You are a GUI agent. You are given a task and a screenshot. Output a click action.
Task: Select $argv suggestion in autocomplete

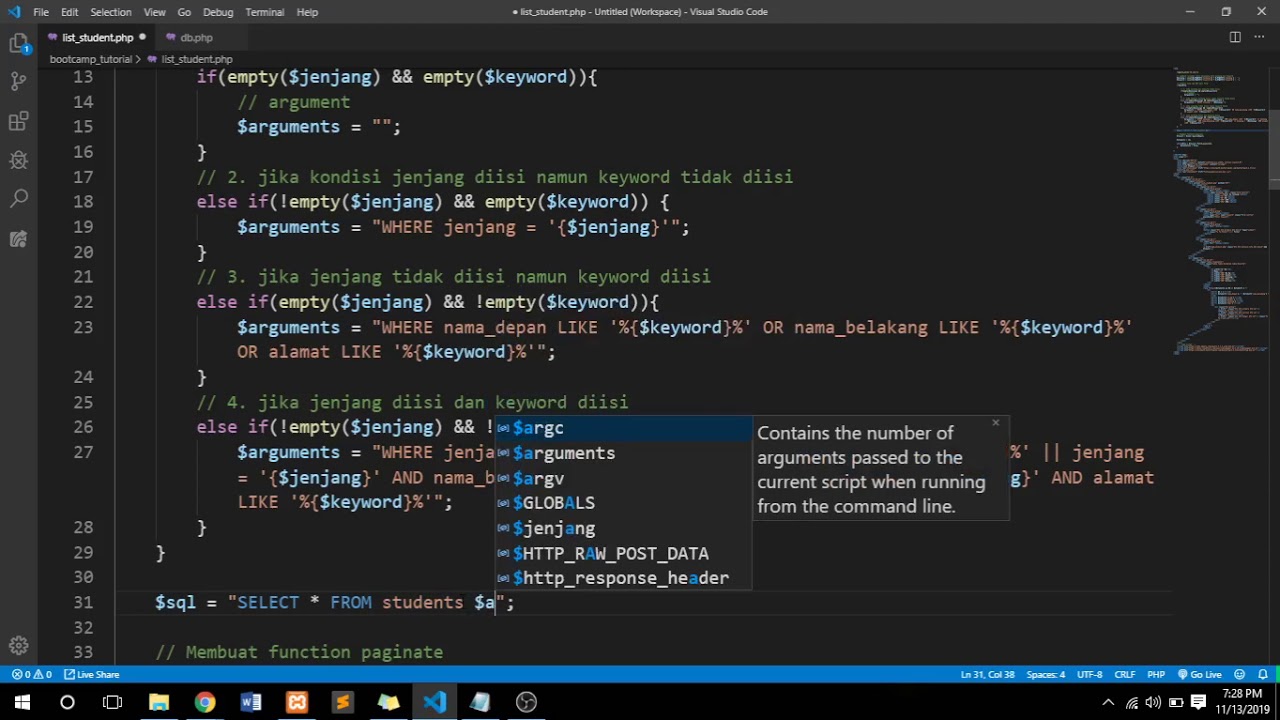pos(624,478)
